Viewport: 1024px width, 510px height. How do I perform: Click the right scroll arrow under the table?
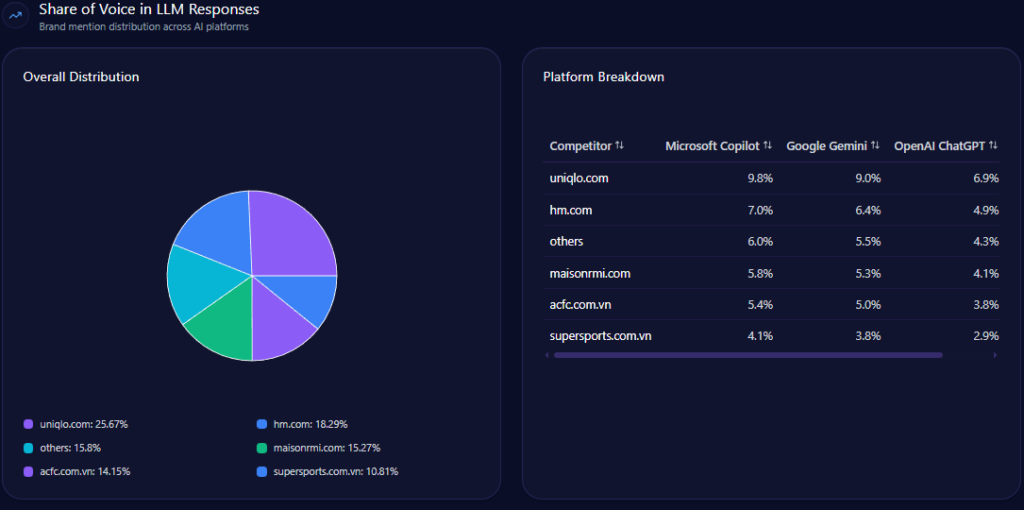pos(995,355)
